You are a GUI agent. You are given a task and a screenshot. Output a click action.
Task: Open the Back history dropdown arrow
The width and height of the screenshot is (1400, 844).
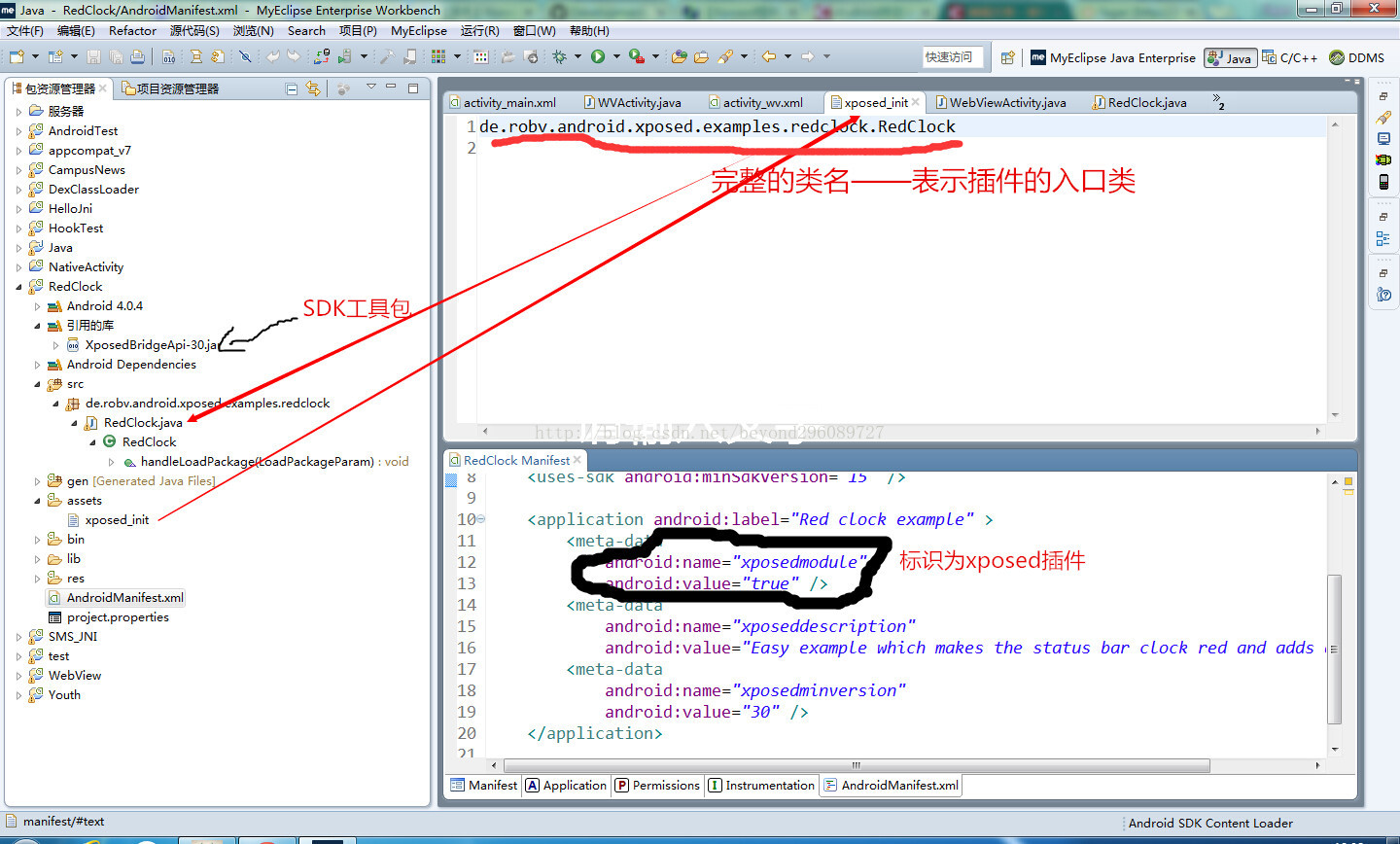[787, 56]
